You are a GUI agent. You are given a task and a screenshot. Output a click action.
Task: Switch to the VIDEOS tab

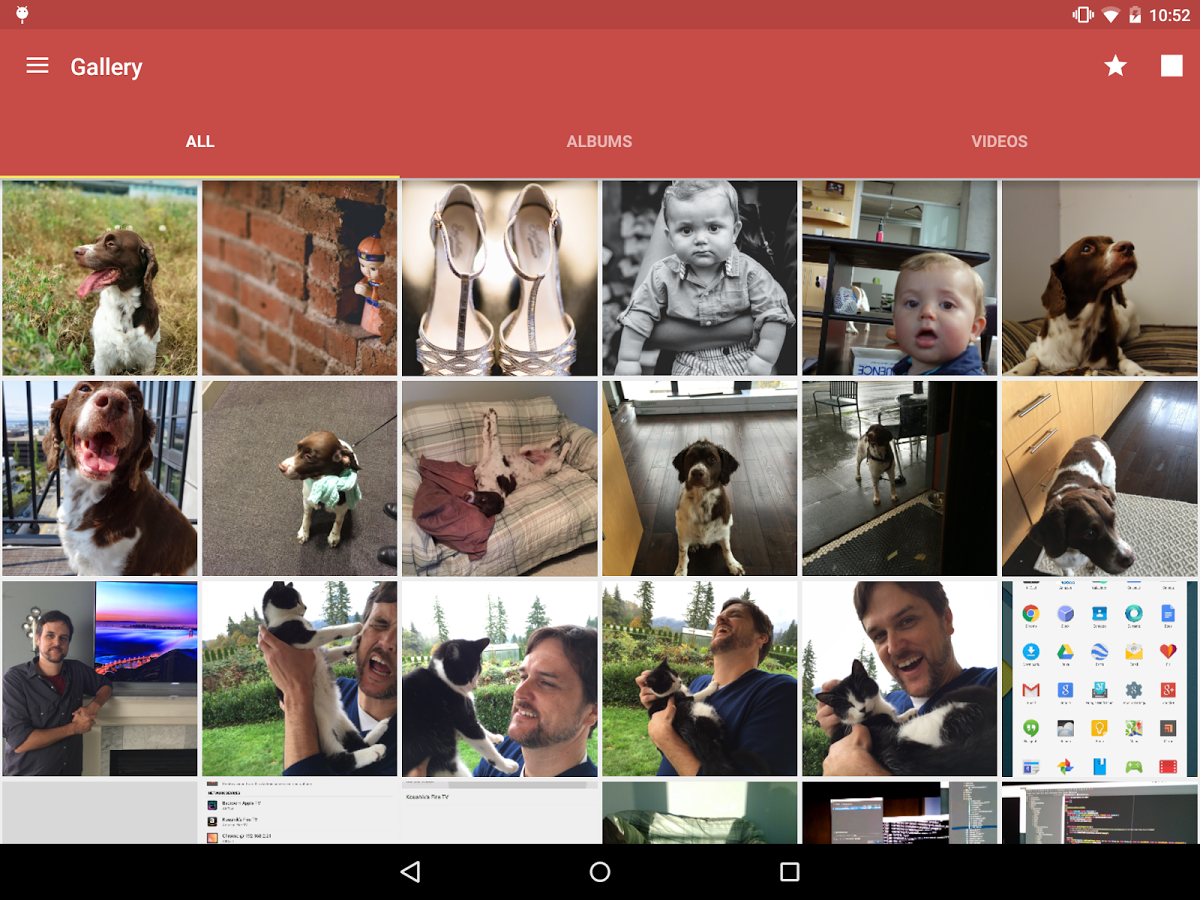click(x=1000, y=141)
